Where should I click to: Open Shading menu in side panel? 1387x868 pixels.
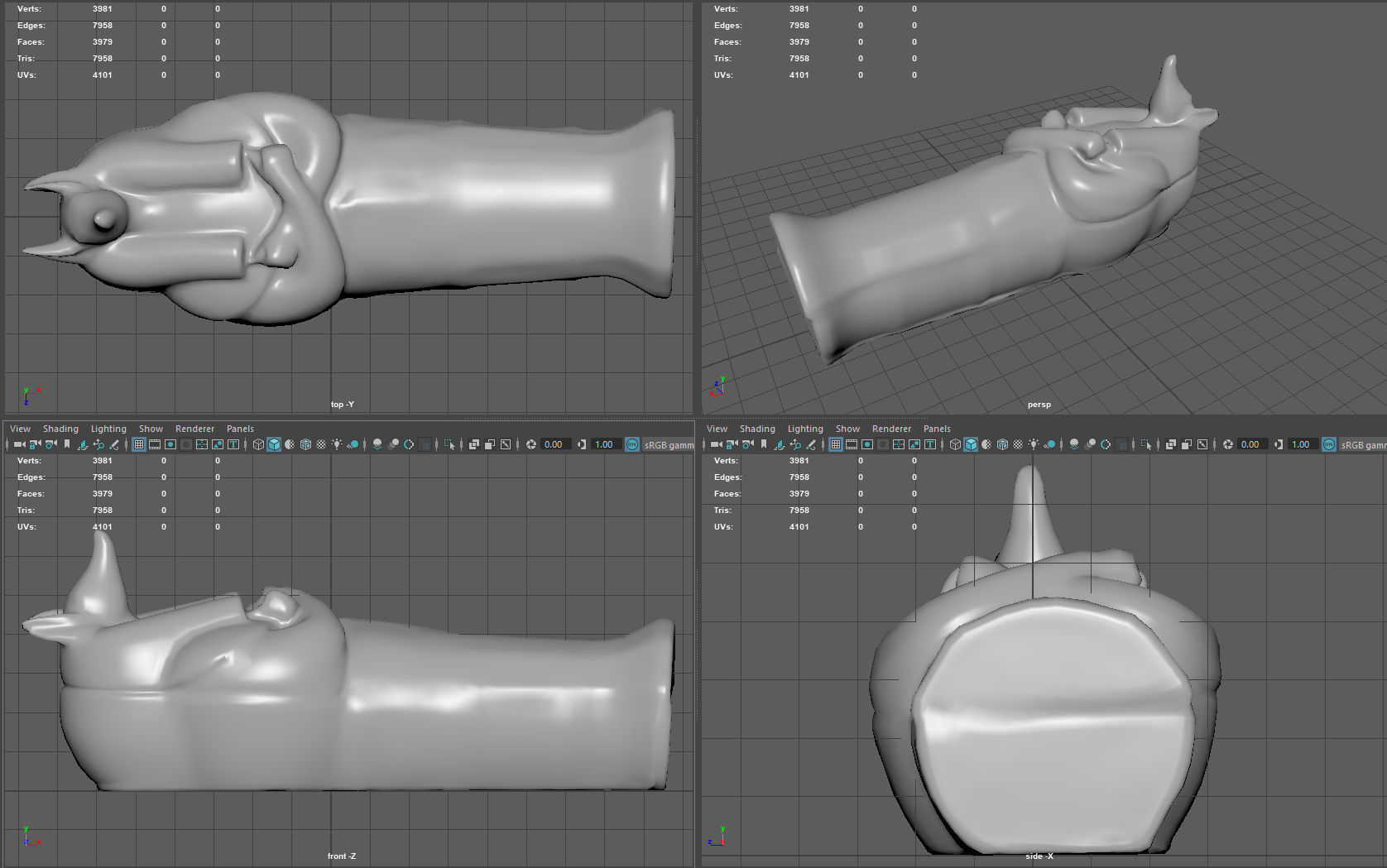757,429
